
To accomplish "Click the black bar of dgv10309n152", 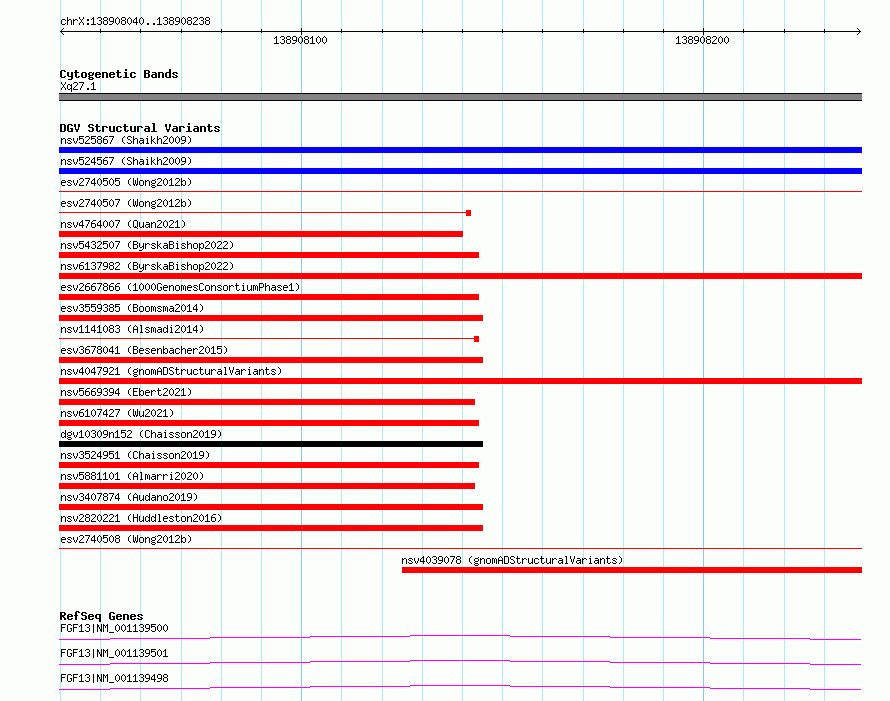I will coord(271,444).
